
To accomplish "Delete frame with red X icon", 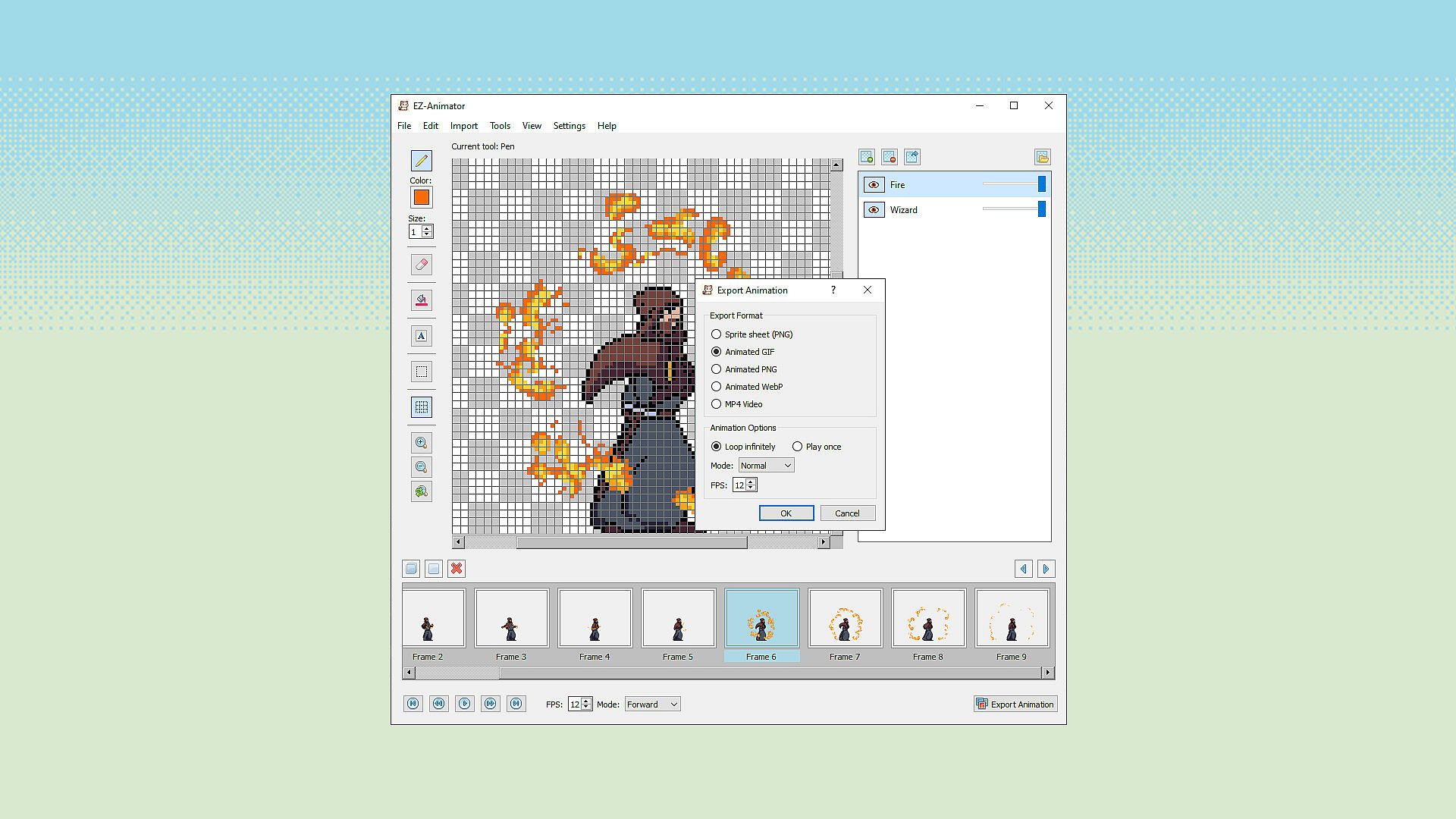I will (x=457, y=569).
